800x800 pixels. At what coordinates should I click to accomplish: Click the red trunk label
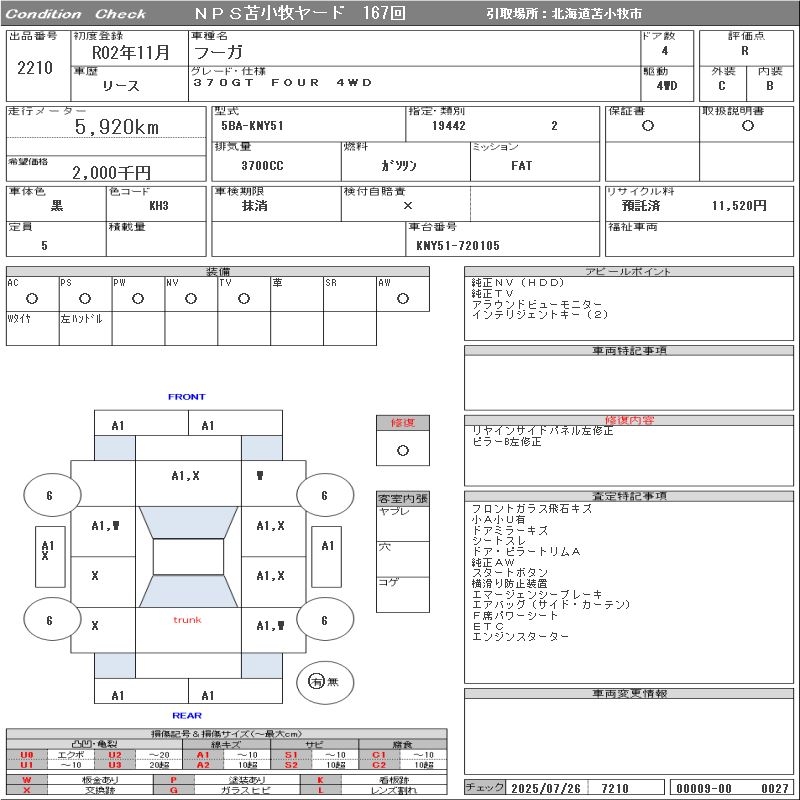click(x=187, y=620)
